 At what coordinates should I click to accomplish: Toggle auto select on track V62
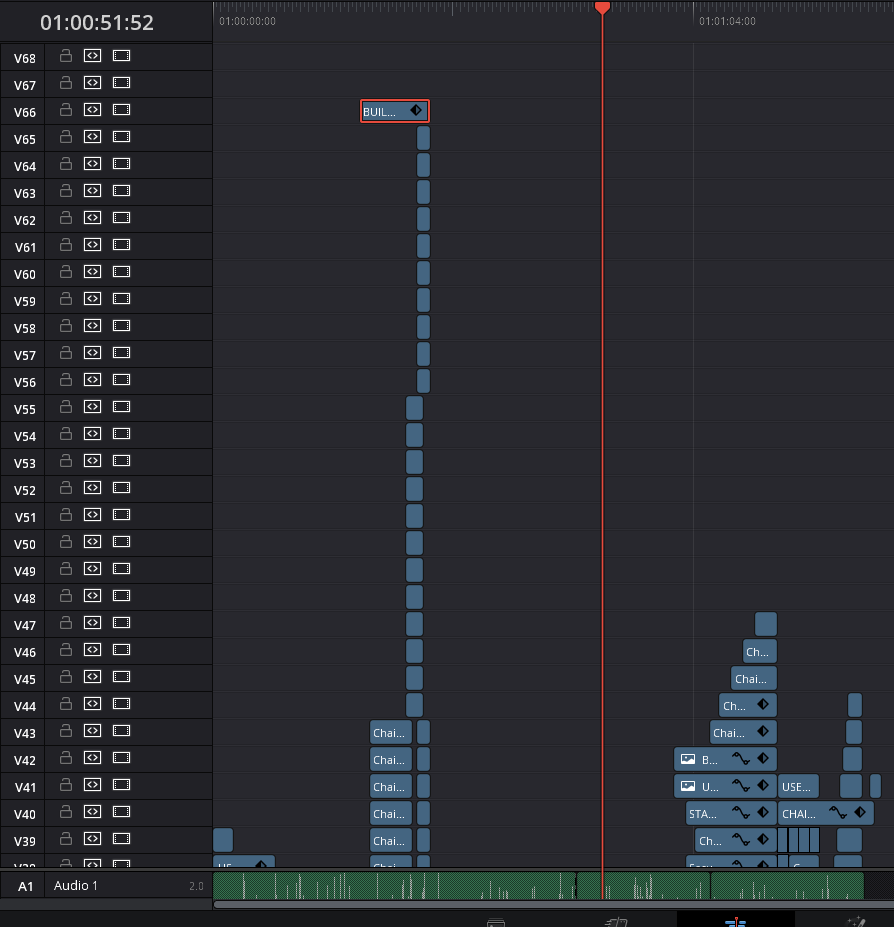[x=92, y=218]
